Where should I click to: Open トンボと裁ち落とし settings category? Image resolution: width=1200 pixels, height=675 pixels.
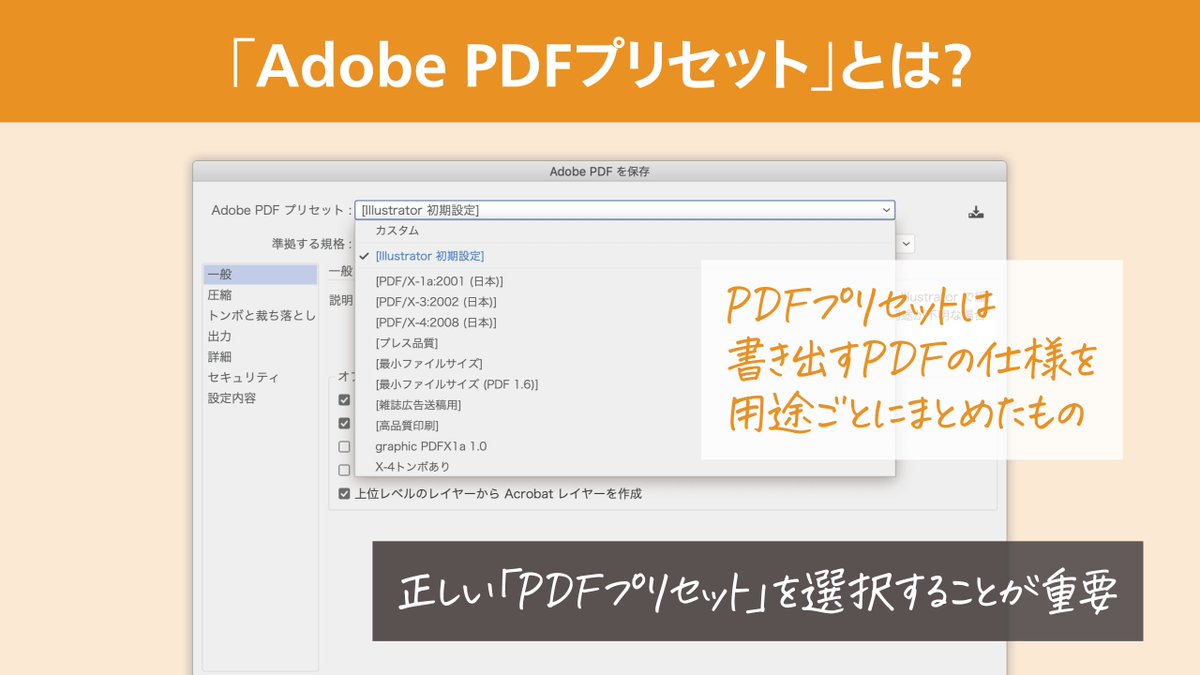coord(260,316)
